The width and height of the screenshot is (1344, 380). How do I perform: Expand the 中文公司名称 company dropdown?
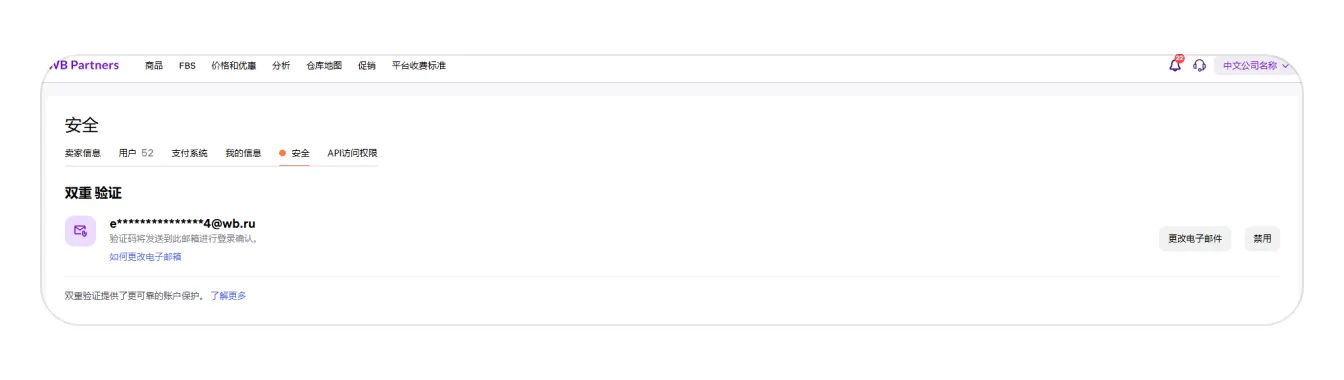click(1256, 66)
